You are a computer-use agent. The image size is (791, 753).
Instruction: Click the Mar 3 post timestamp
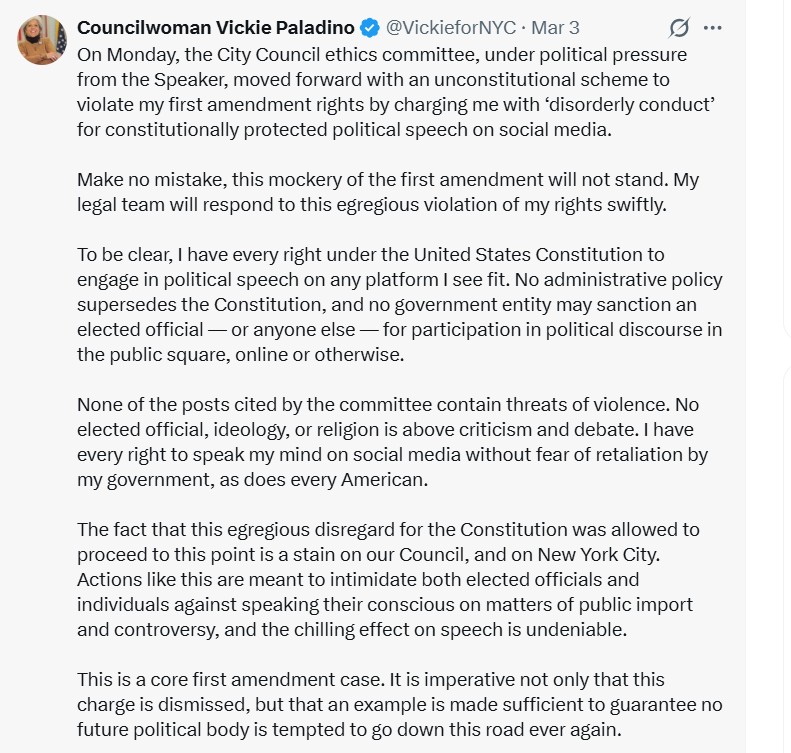tap(555, 27)
